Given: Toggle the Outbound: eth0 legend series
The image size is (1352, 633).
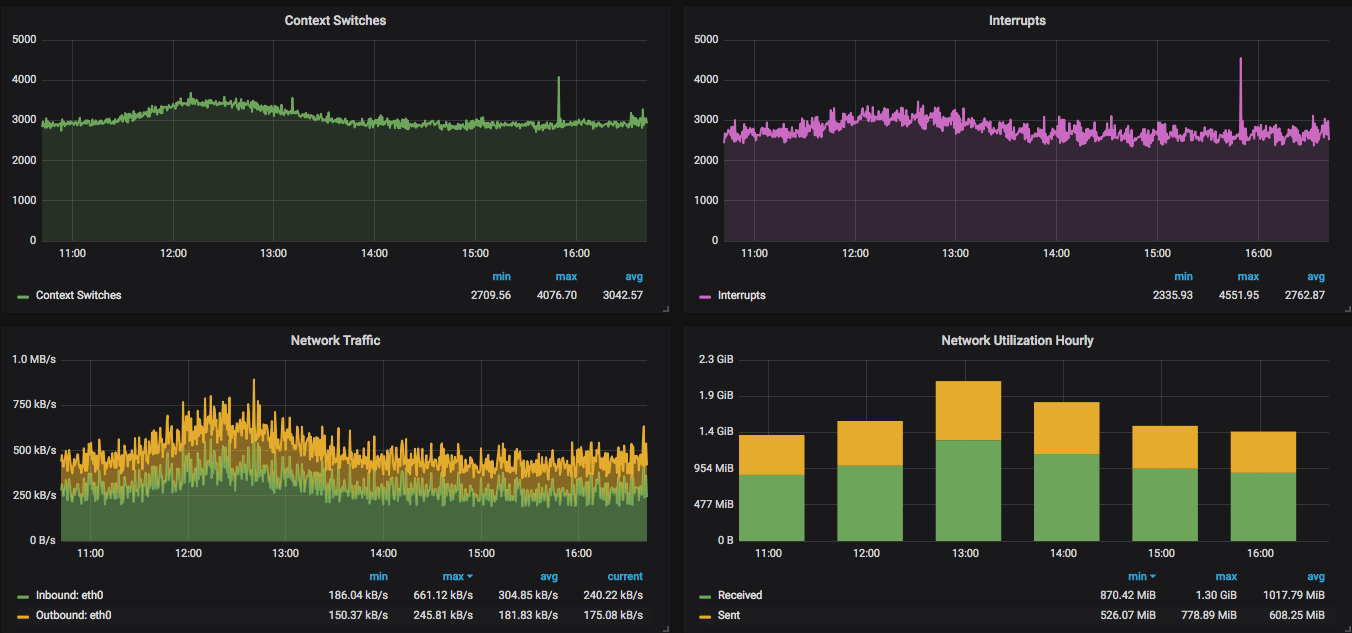Looking at the screenshot, I should [73, 615].
